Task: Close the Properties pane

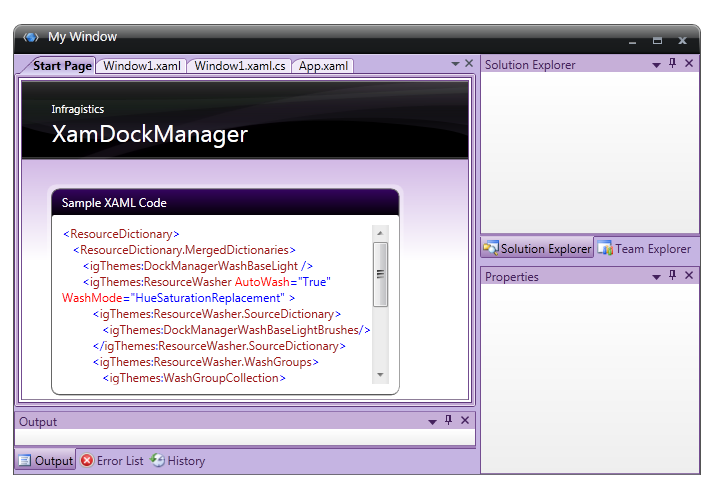Action: 689,275
